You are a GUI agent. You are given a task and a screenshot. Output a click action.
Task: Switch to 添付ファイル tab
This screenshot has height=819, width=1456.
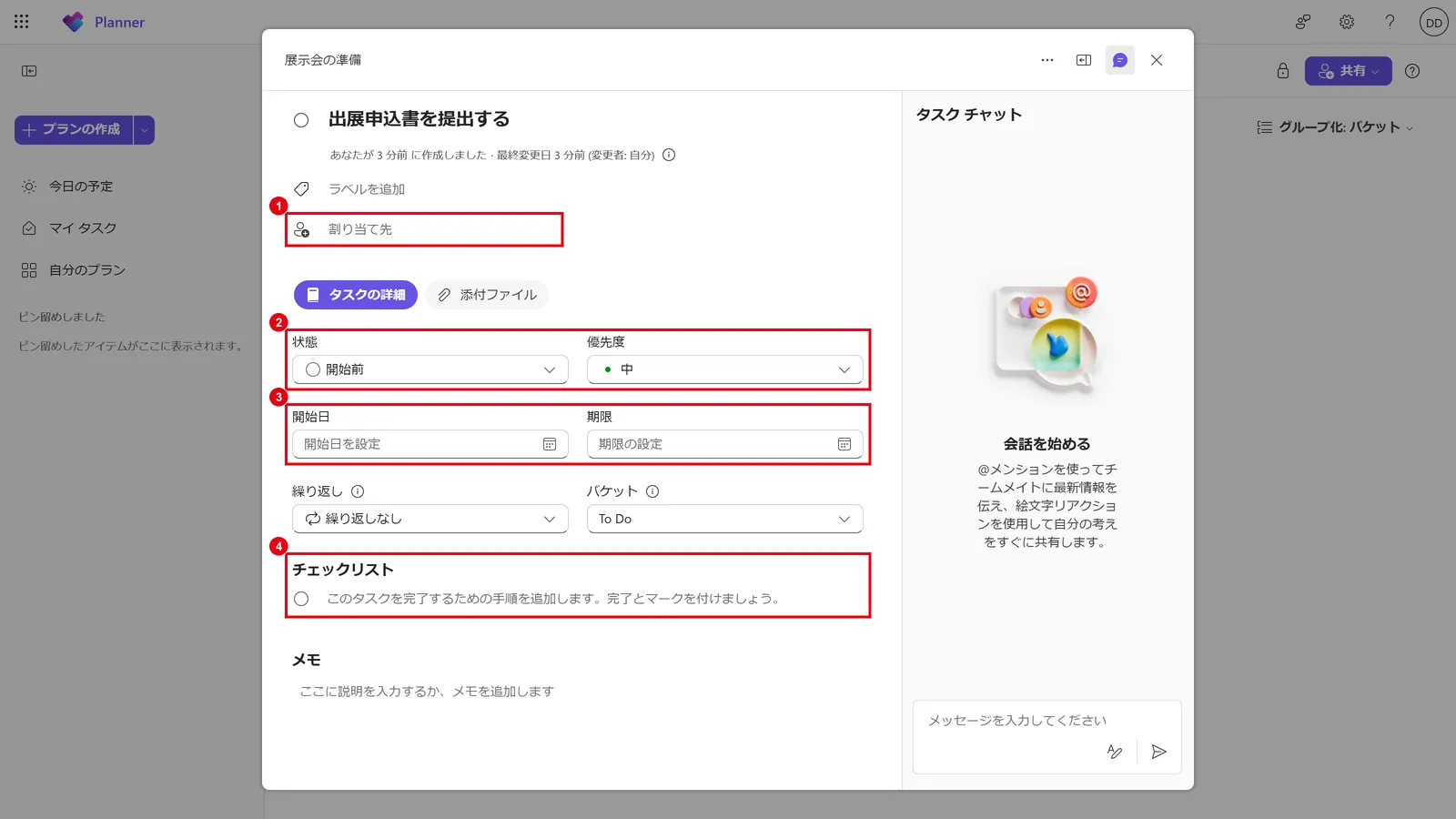487,295
